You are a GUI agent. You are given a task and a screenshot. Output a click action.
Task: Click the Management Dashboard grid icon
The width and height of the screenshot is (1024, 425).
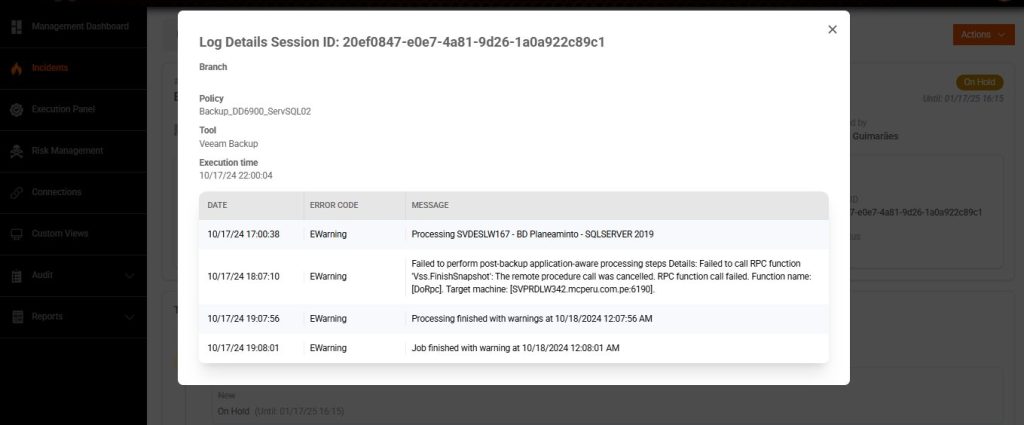pos(16,26)
